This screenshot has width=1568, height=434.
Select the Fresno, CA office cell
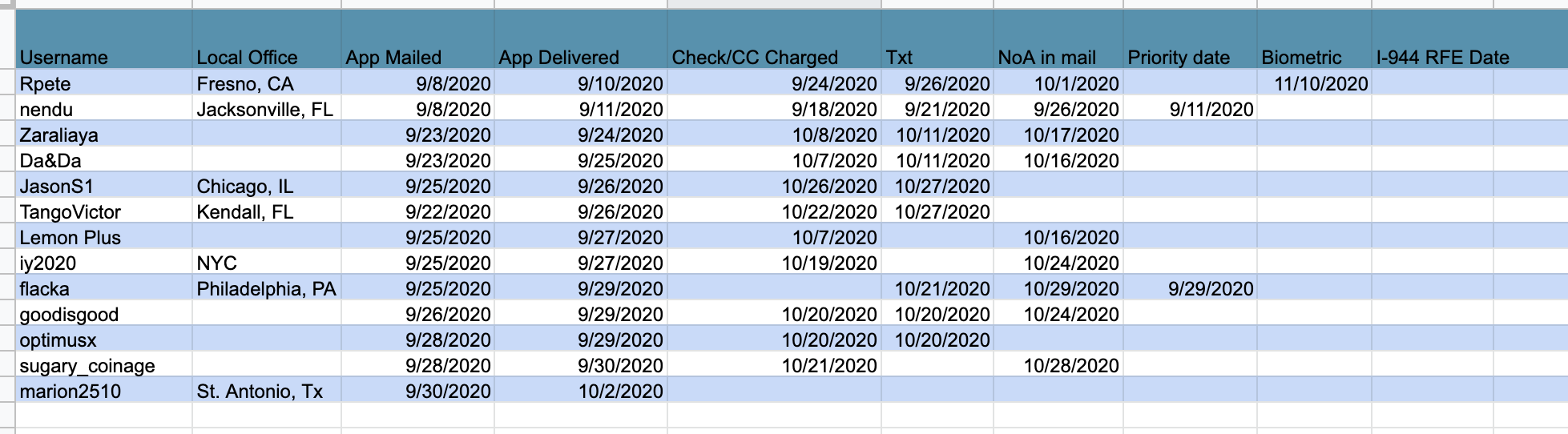pos(267,83)
